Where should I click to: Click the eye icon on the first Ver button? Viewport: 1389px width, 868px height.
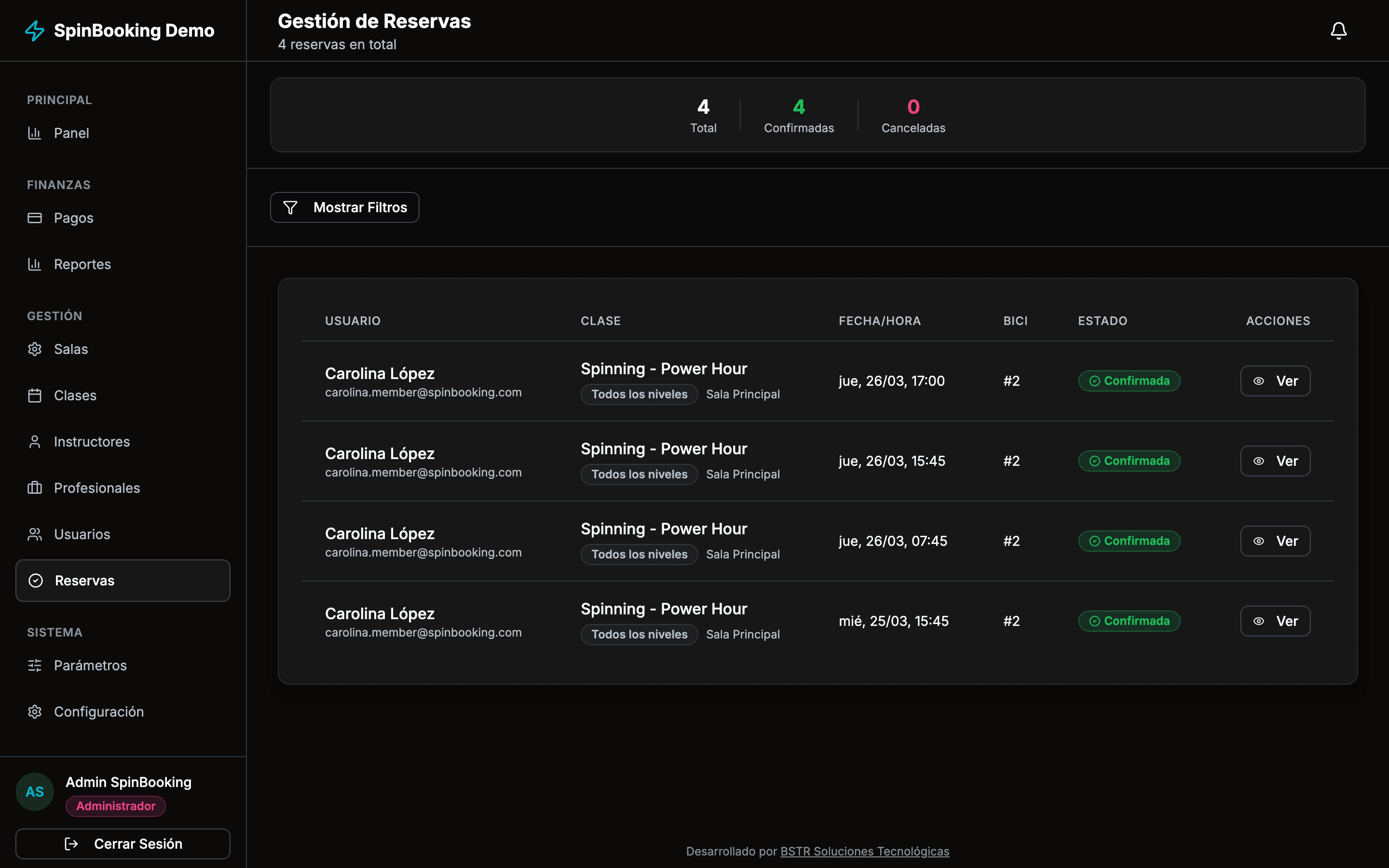pos(1259,380)
